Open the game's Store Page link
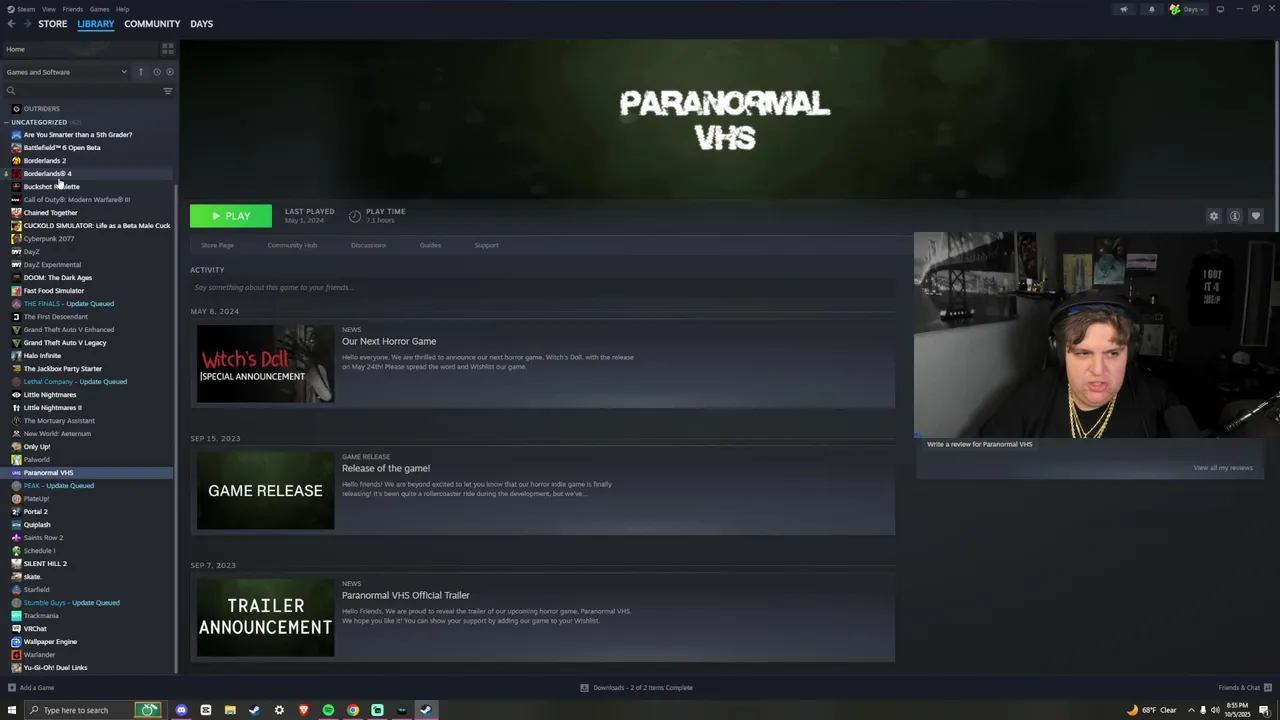This screenshot has height=720, width=1280. pos(217,245)
